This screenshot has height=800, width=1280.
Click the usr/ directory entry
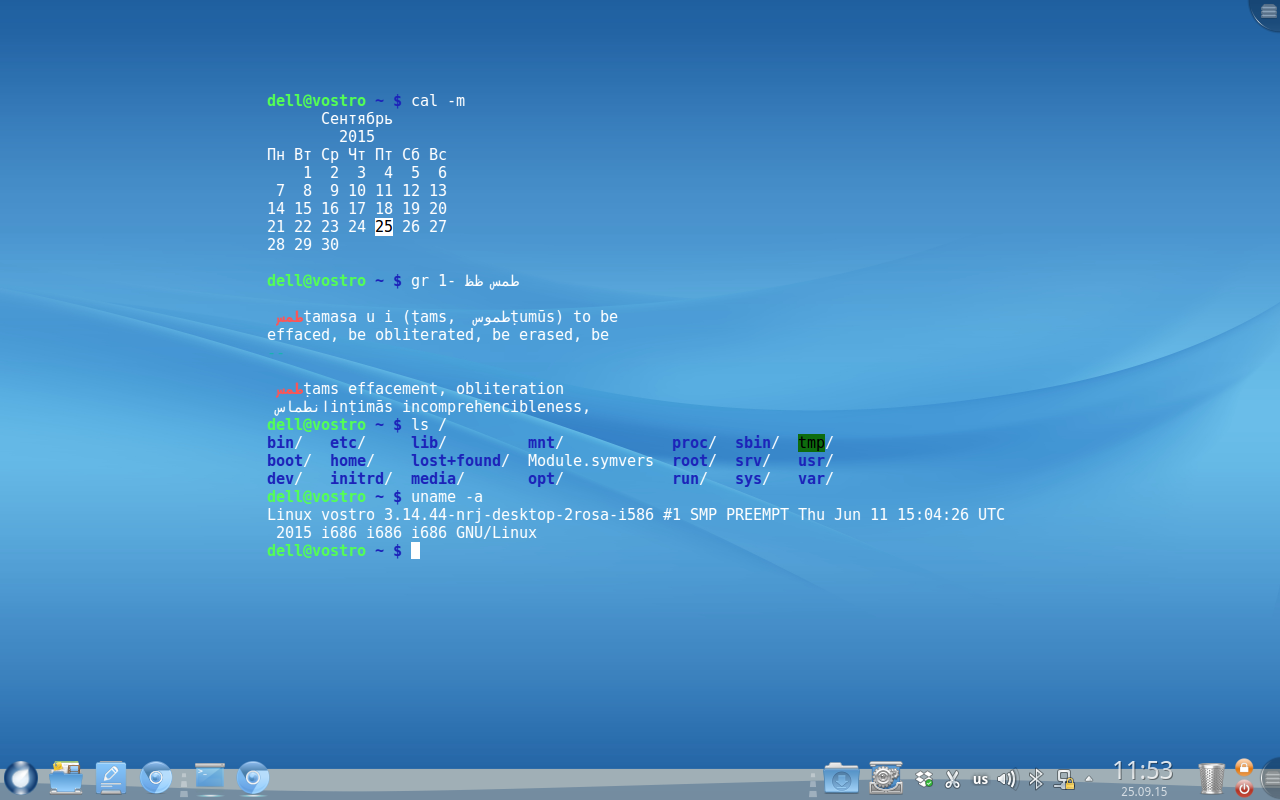click(816, 461)
